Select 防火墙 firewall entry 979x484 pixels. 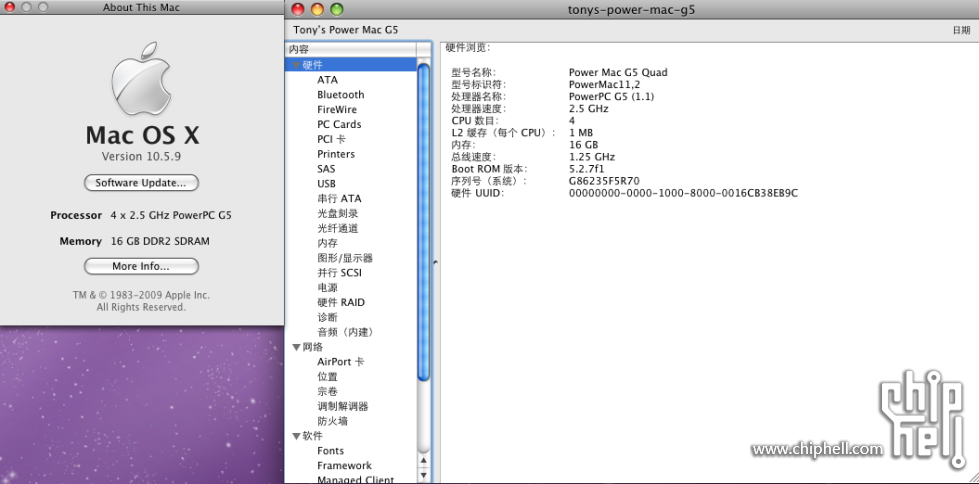point(332,422)
